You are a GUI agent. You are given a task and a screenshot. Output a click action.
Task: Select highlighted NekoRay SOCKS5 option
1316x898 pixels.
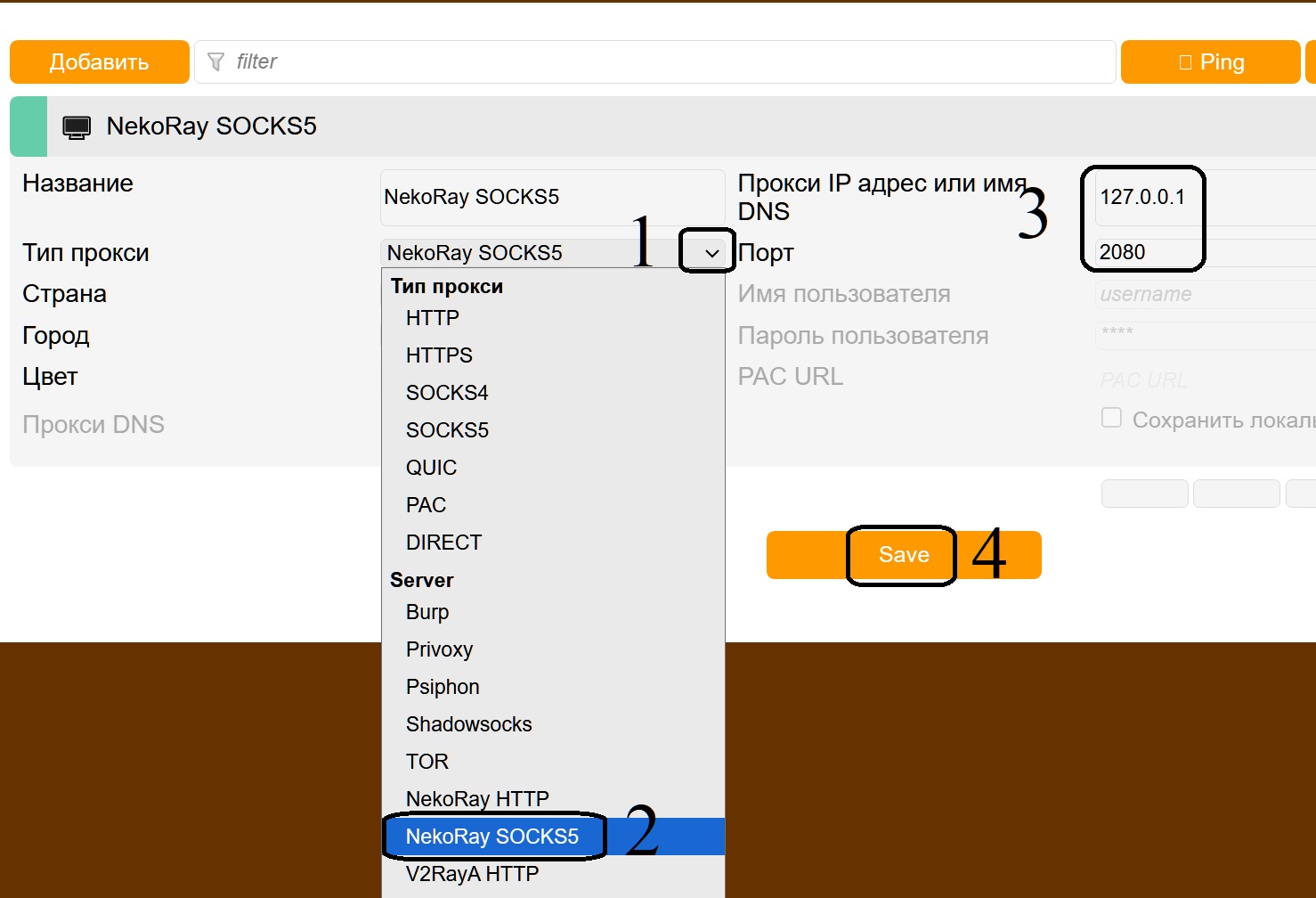(492, 837)
